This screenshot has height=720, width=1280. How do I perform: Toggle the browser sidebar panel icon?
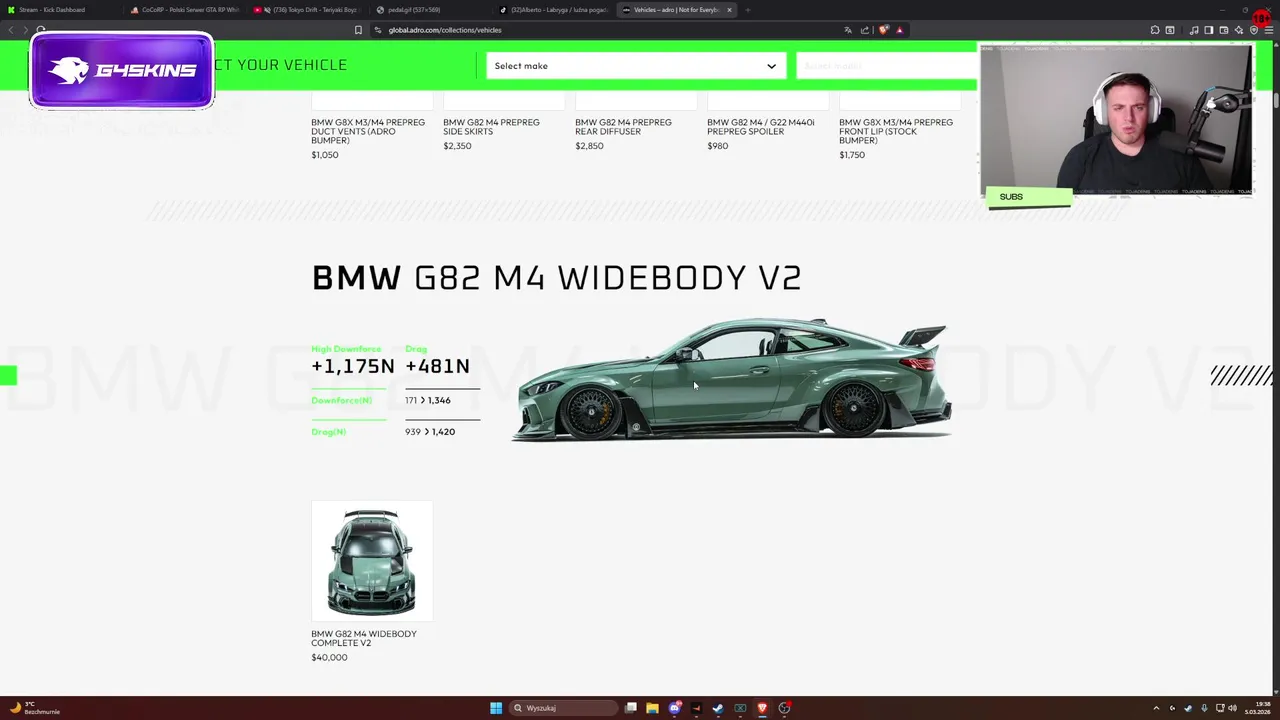[1209, 30]
